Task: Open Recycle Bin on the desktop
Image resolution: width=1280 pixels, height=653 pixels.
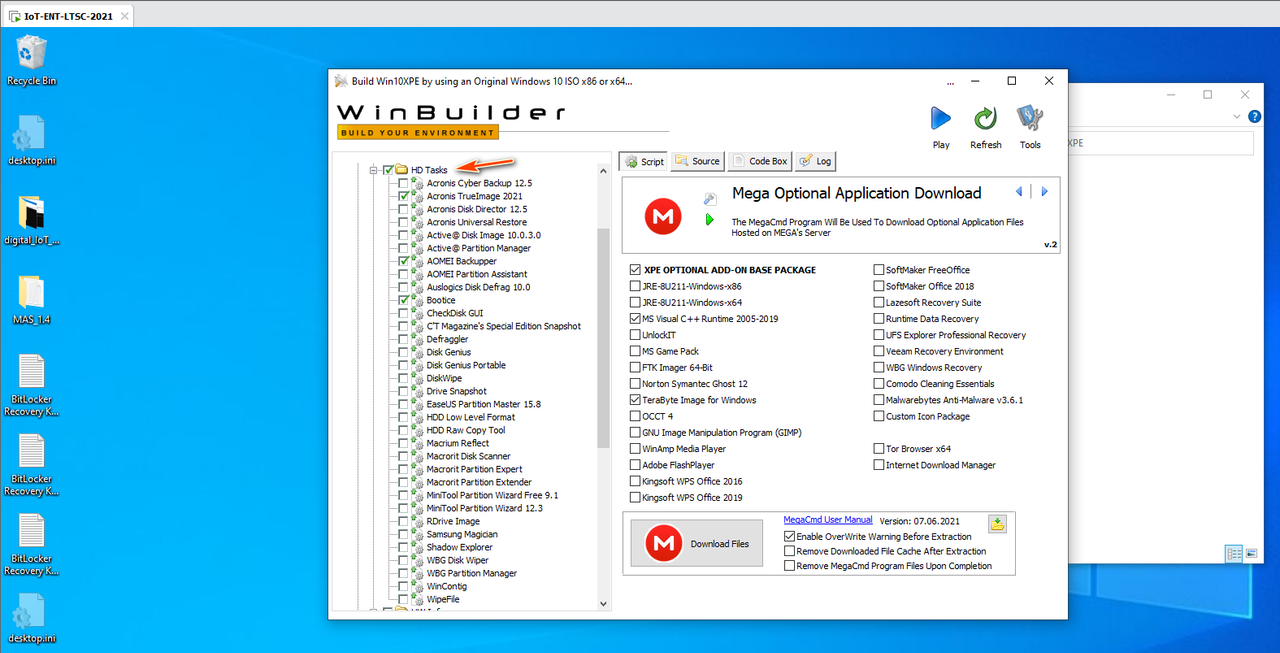Action: pyautogui.click(x=32, y=53)
